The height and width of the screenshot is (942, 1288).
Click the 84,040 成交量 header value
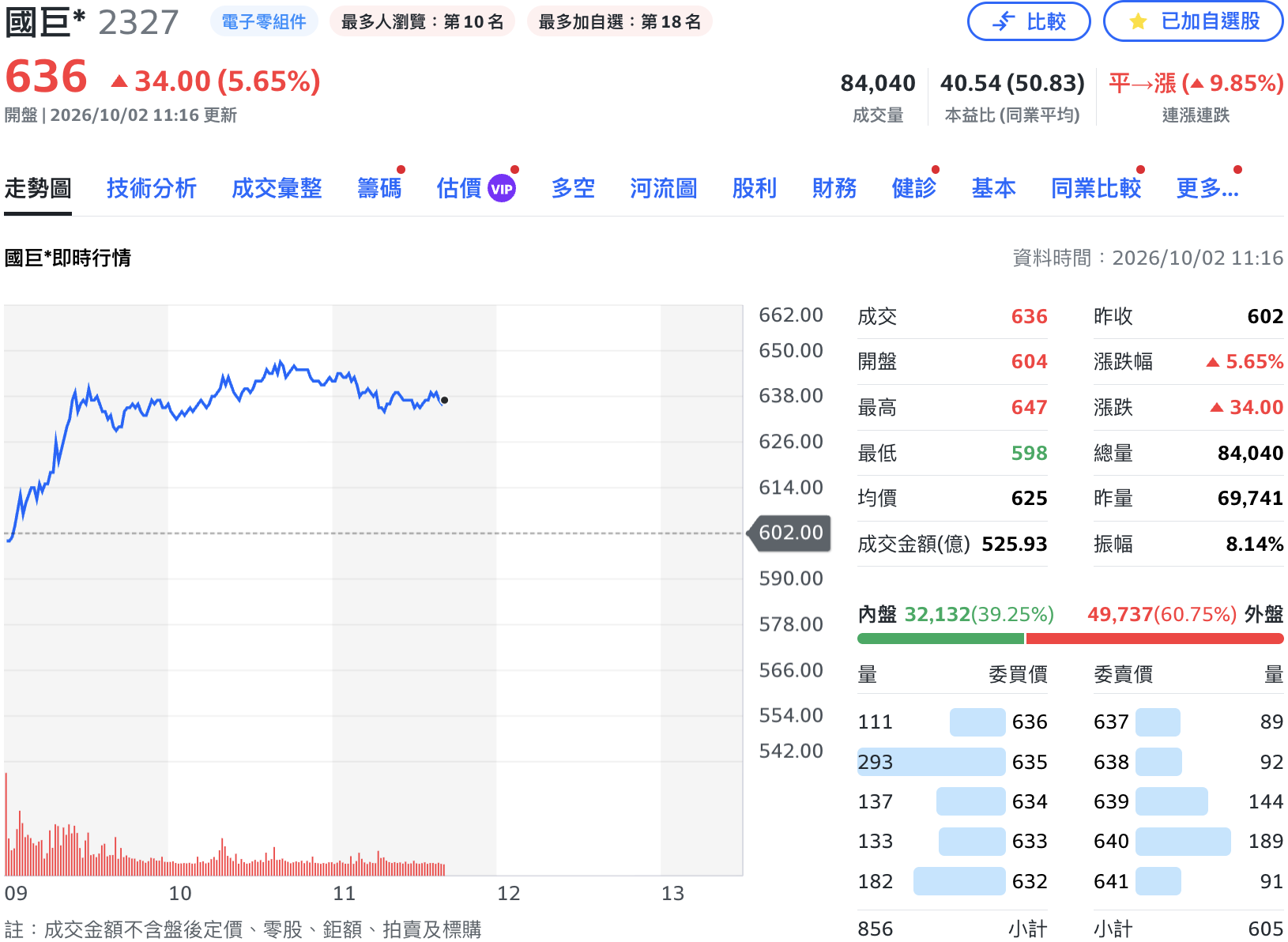878,83
